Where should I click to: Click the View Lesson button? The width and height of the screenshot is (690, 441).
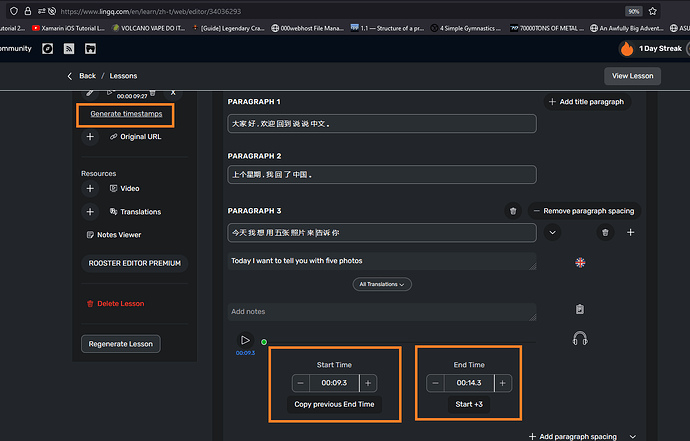tap(632, 76)
